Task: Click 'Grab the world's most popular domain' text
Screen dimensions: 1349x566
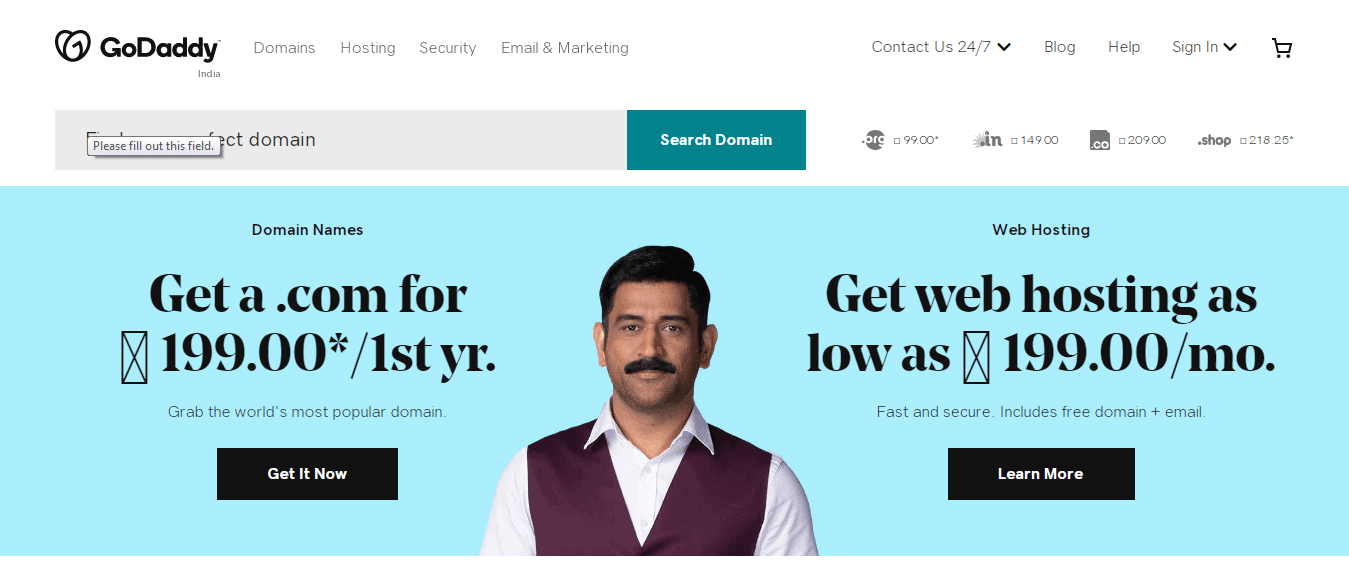Action: [307, 412]
